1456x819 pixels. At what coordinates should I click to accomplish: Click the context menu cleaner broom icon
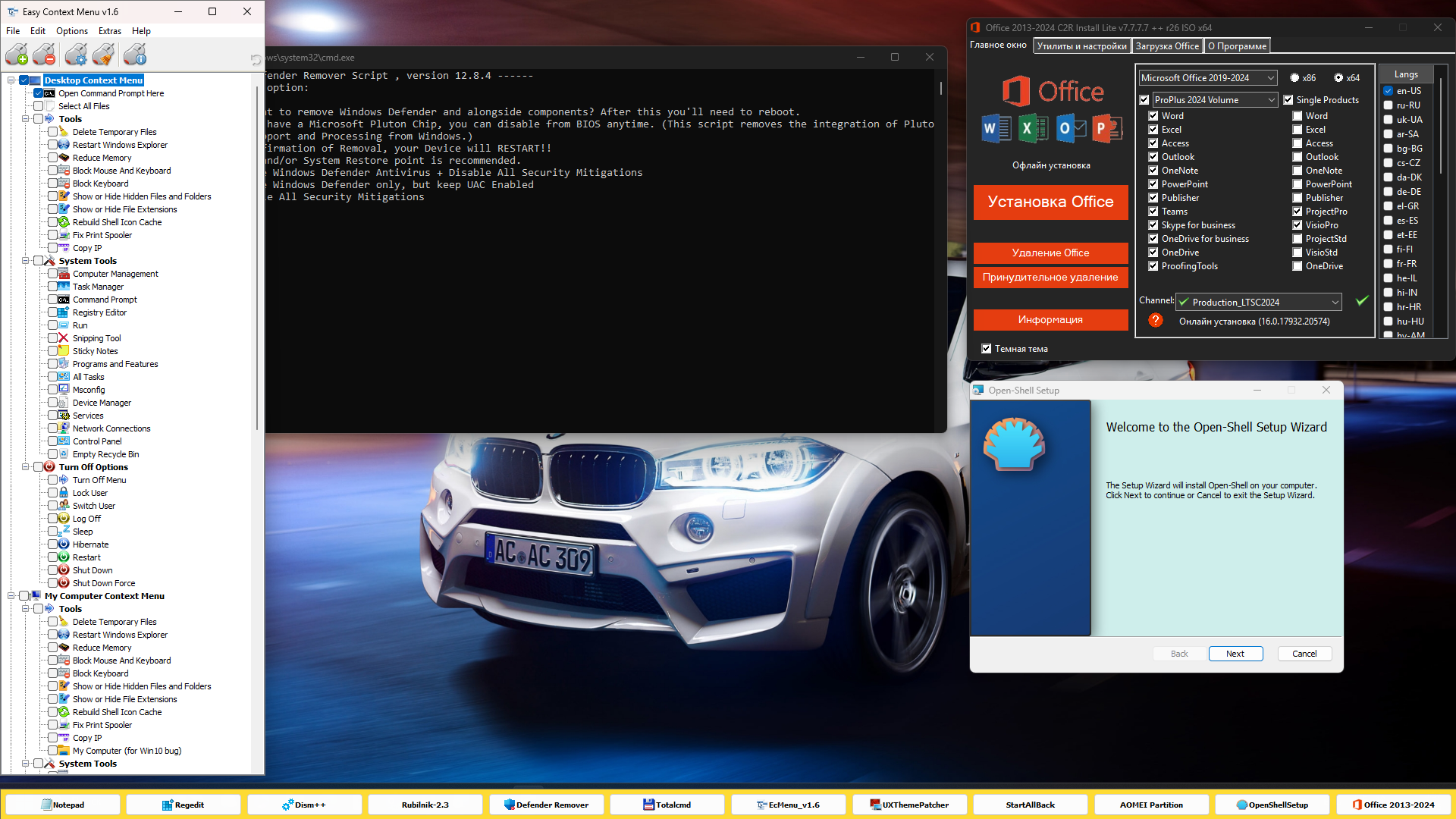point(104,55)
